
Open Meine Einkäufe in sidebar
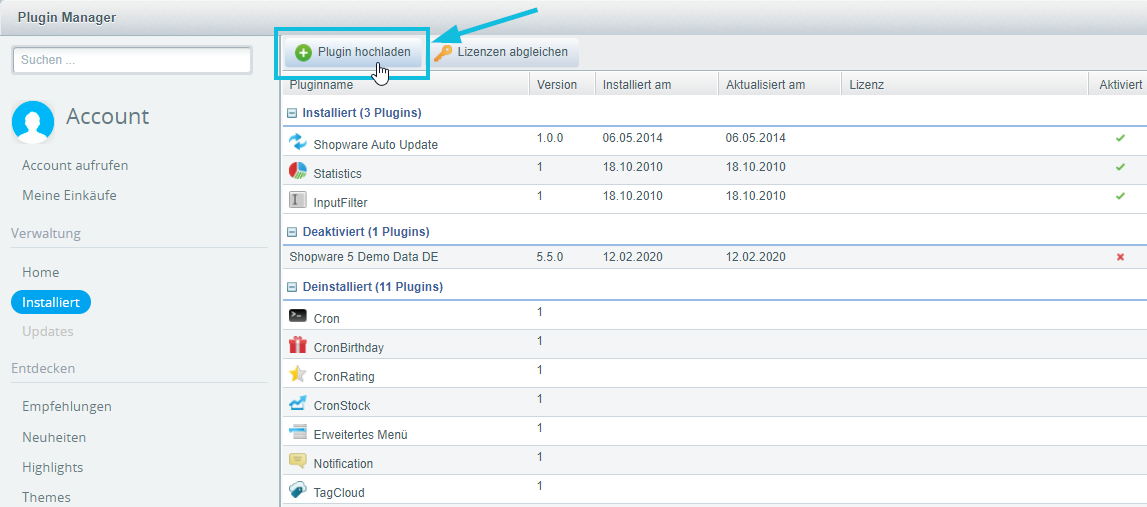click(69, 195)
